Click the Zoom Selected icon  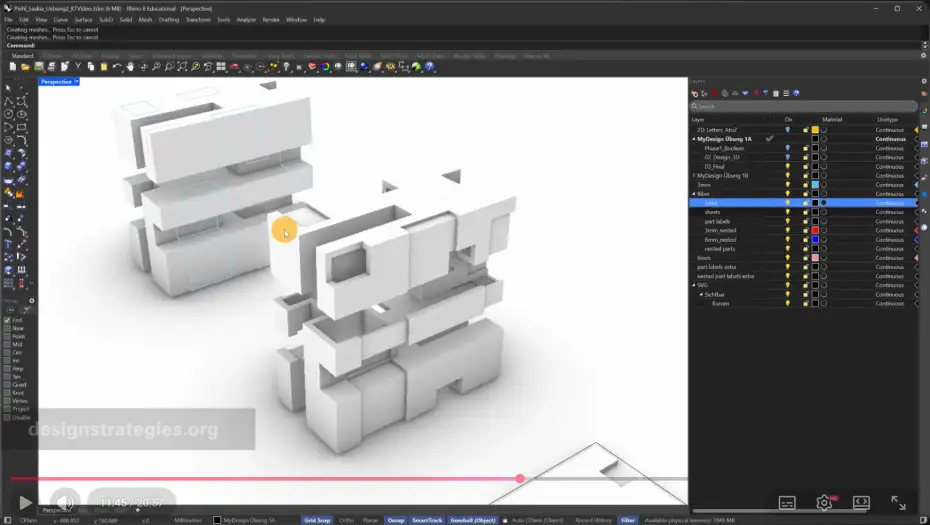click(x=195, y=67)
